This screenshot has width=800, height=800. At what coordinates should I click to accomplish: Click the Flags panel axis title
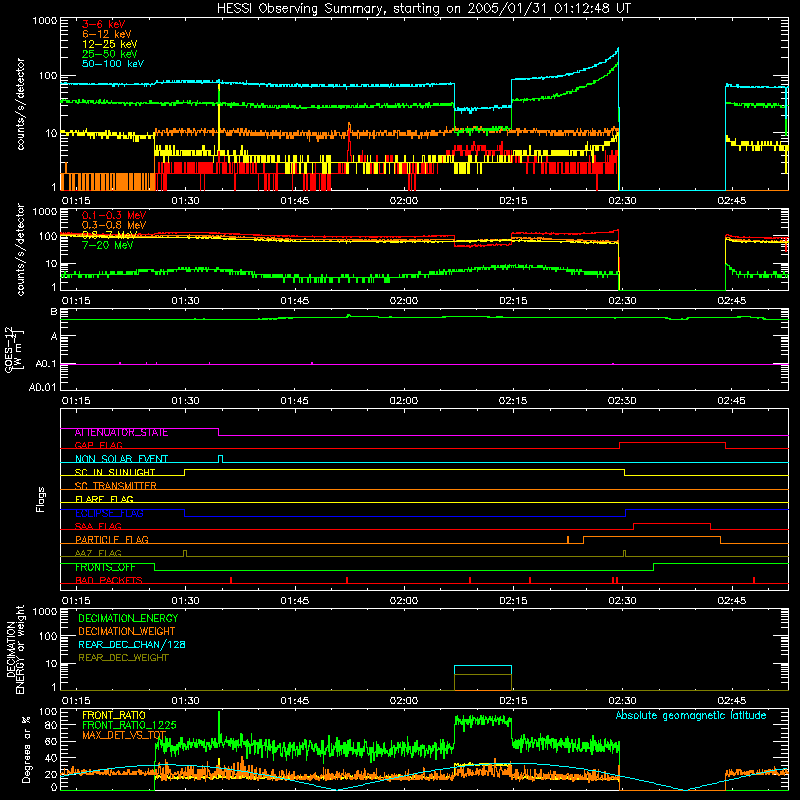(40, 499)
